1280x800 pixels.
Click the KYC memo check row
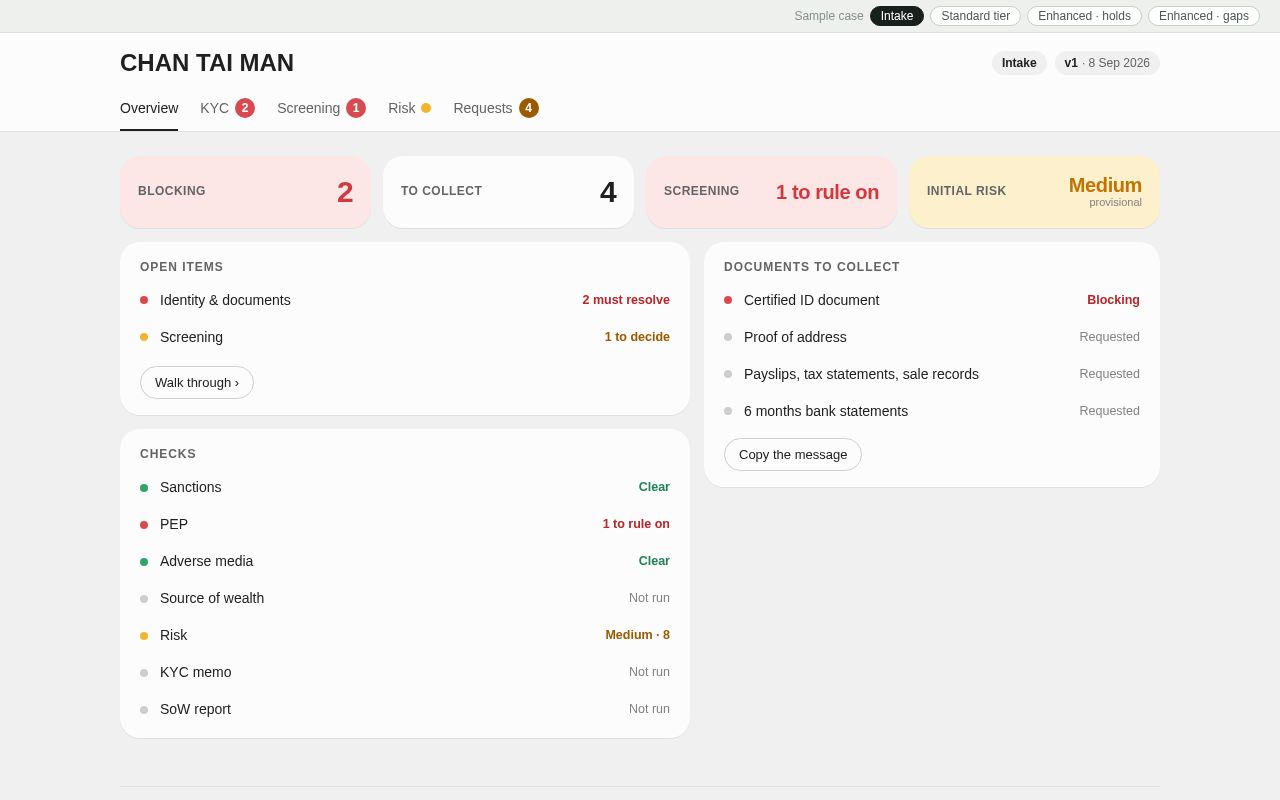pos(405,672)
